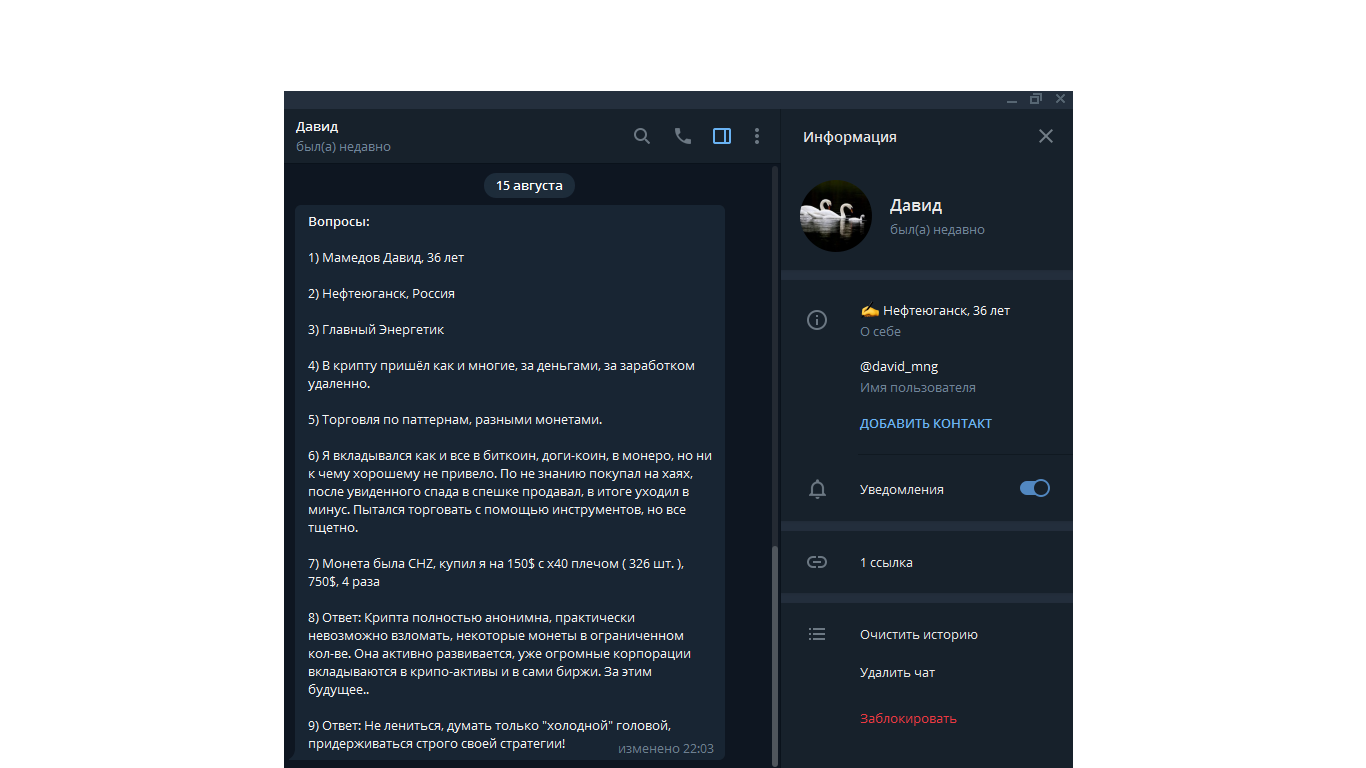The width and height of the screenshot is (1366, 768).
Task: Click the Давид name in the info panel
Action: (916, 205)
